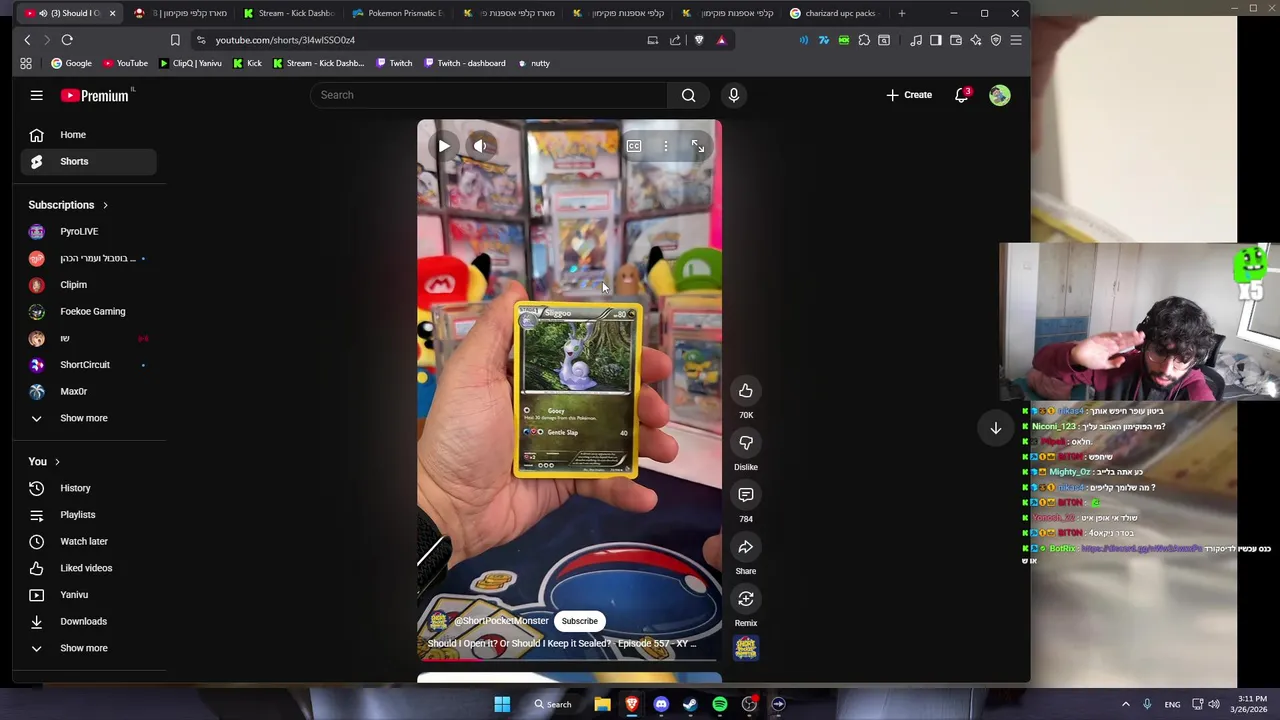Go to next Short with down arrow
Screen dimensions: 1280x720
(x=996, y=428)
